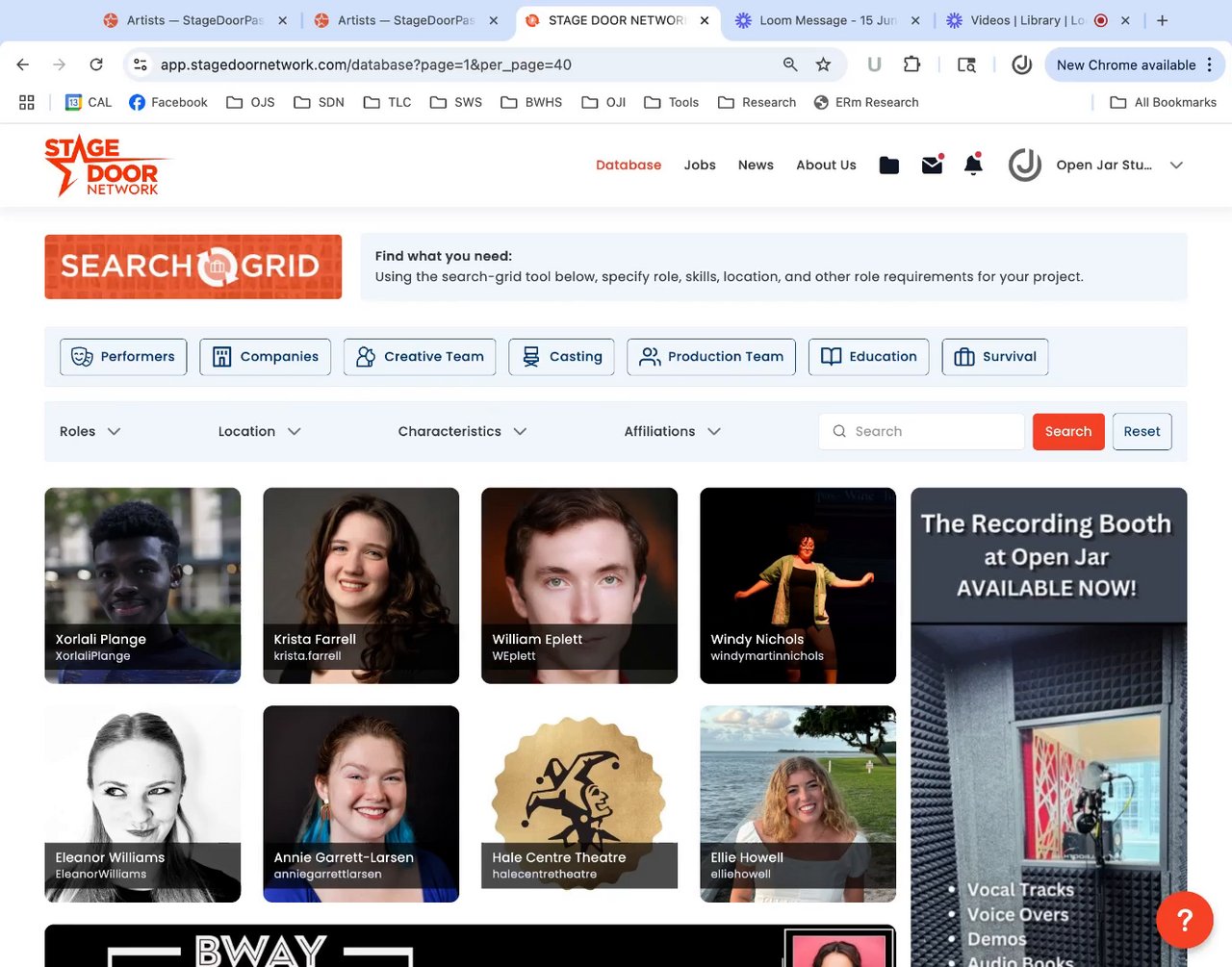Click the site information icon in address bar
The width and height of the screenshot is (1232, 967).
[141, 64]
